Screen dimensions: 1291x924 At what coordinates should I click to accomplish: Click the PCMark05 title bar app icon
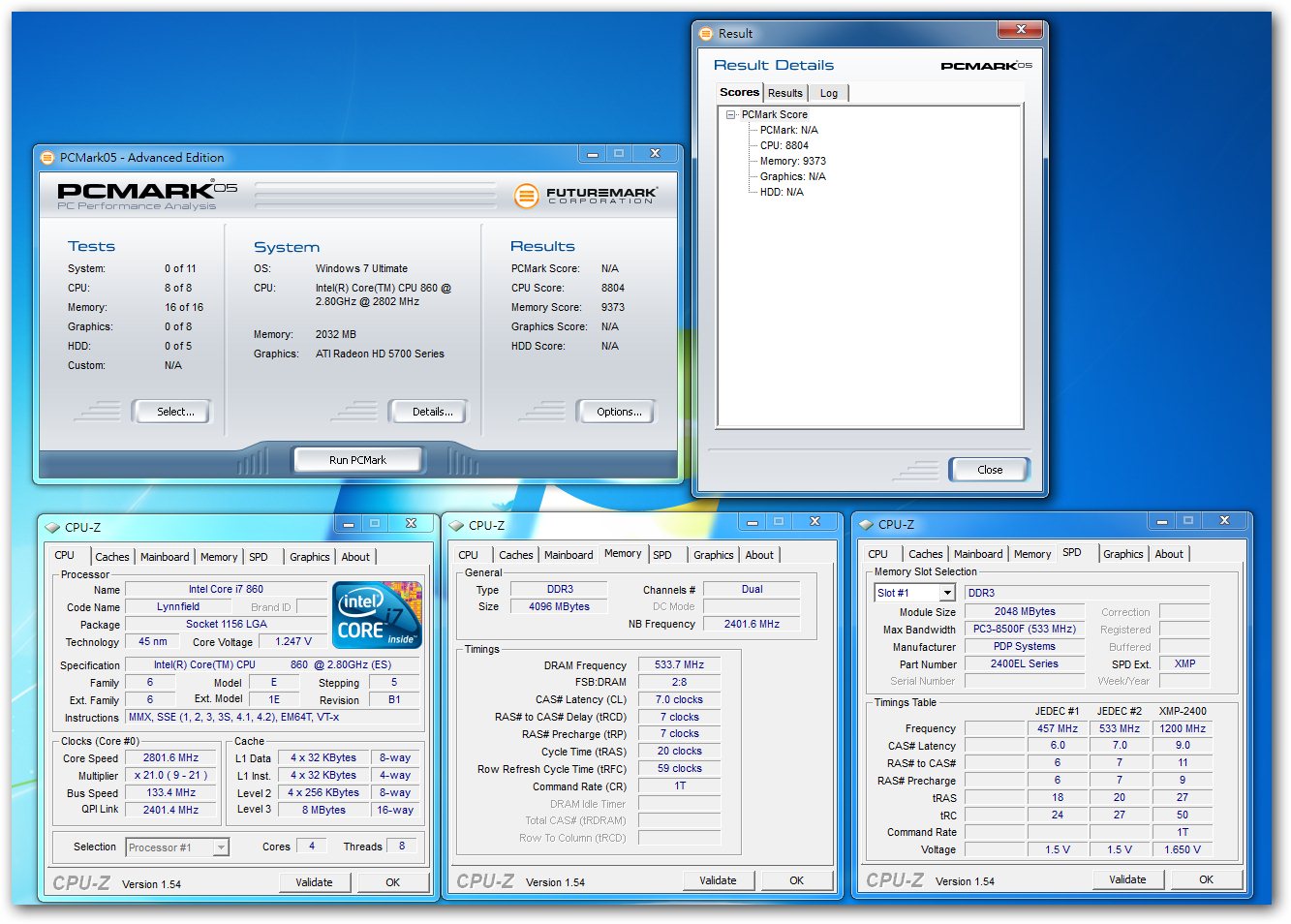click(47, 158)
